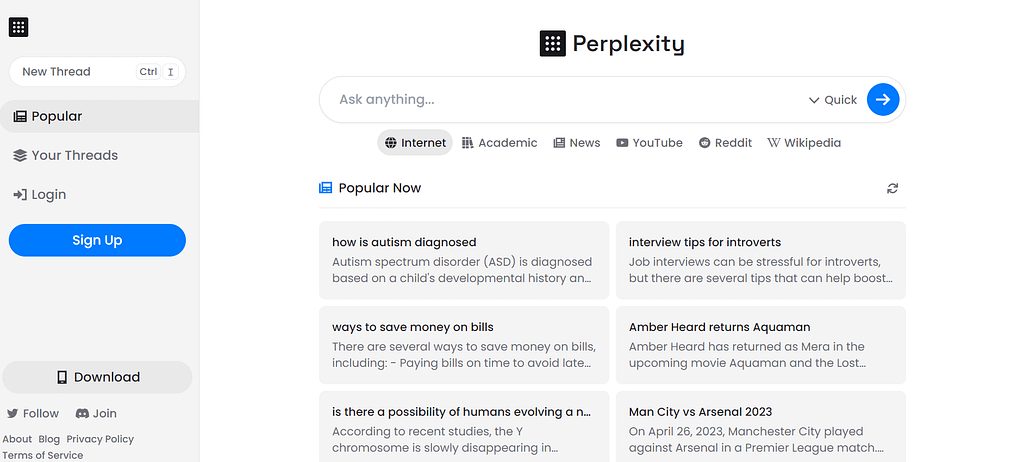Choose Reddit as search focus
Viewport: 1023px width, 462px height.
[x=725, y=142]
